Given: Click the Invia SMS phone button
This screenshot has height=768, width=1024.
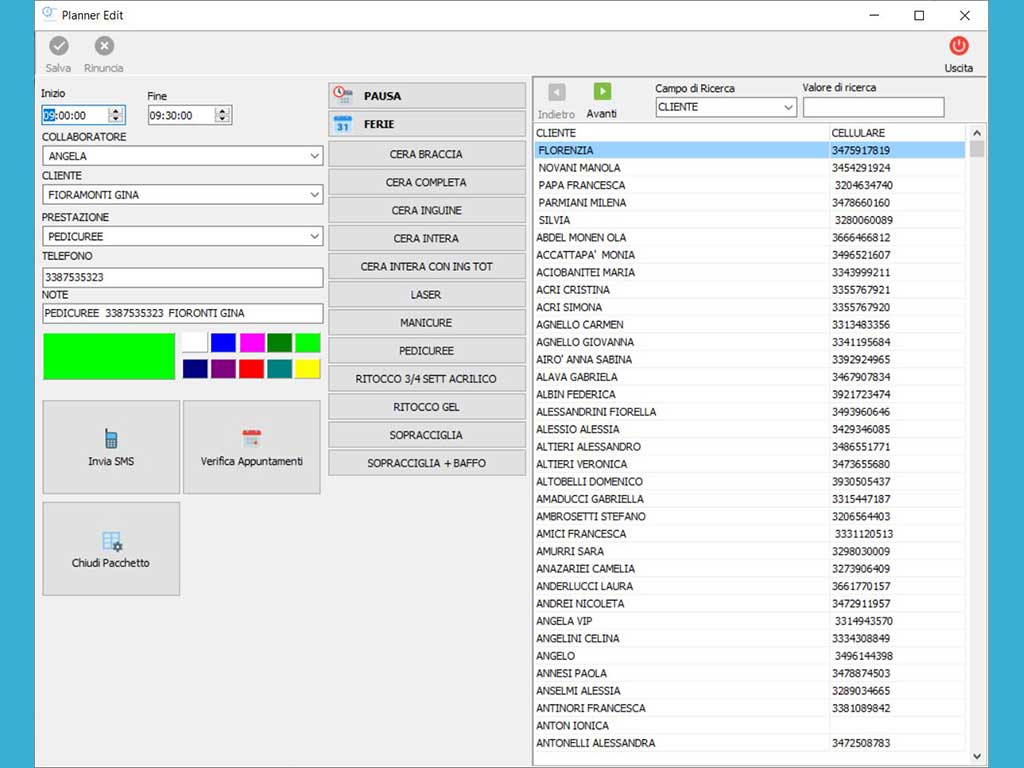Looking at the screenshot, I should click(x=111, y=447).
